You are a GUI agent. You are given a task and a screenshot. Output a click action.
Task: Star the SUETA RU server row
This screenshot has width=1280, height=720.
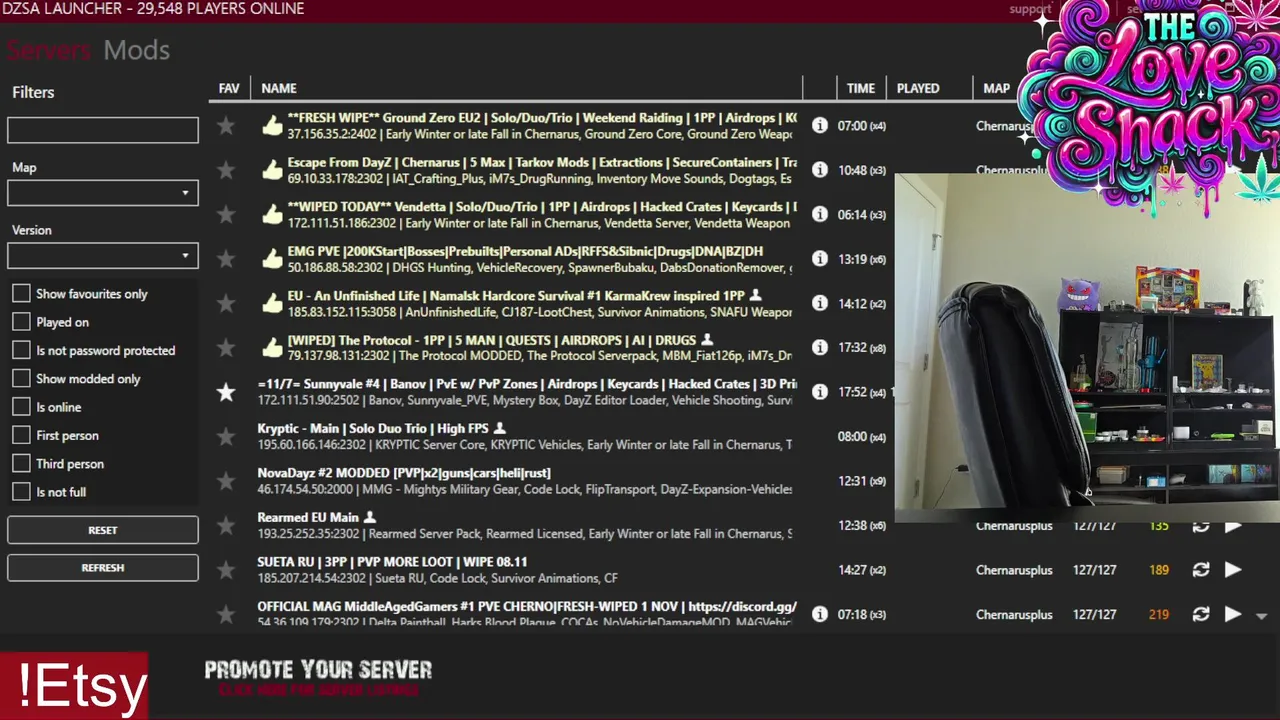226,570
